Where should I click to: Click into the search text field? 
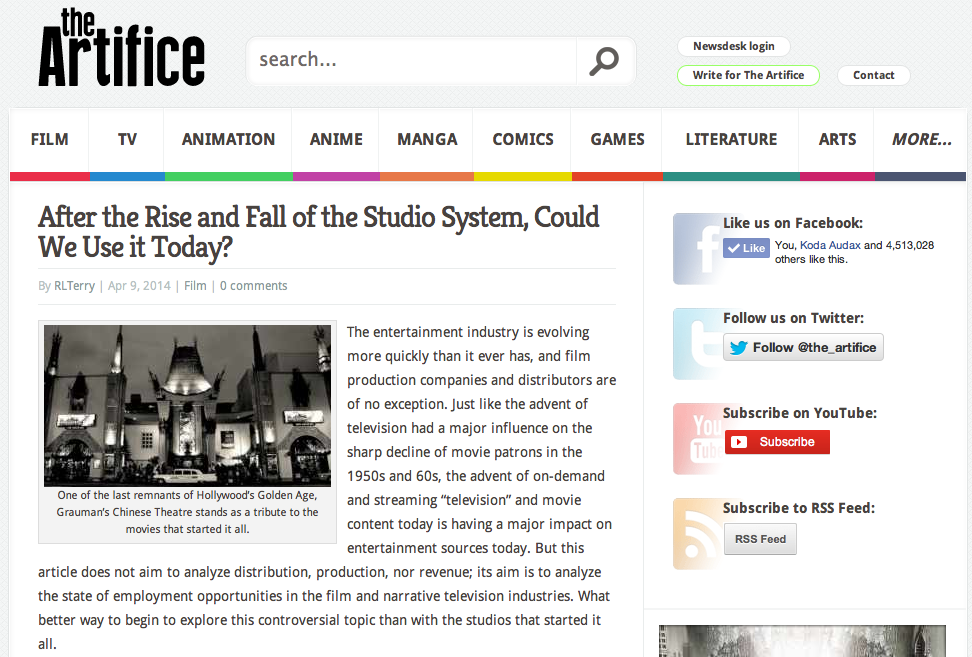pos(410,60)
